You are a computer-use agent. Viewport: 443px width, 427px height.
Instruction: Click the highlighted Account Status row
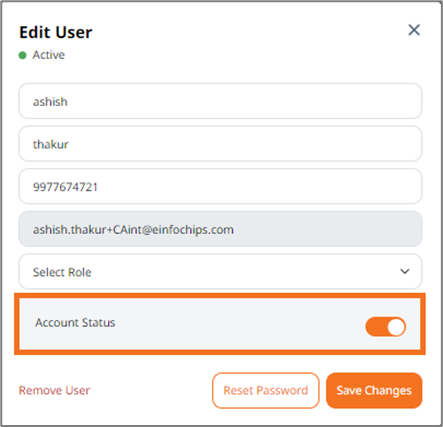point(220,324)
